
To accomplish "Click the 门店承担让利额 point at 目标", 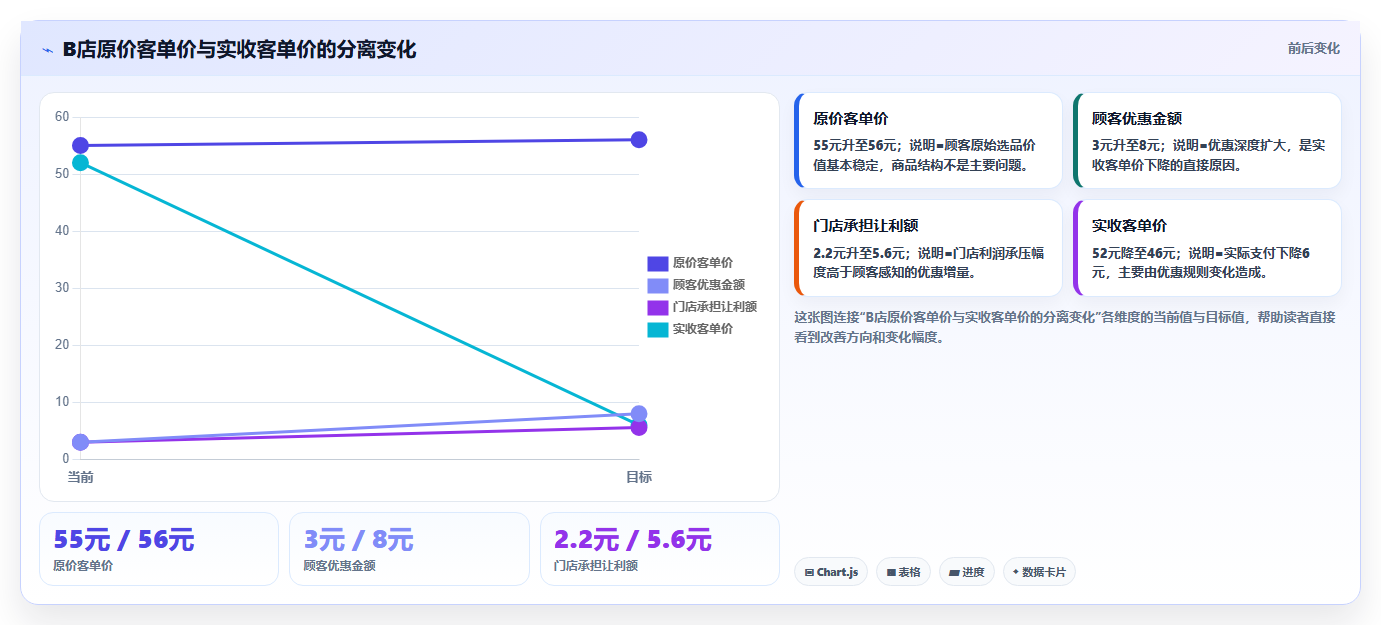I will pyautogui.click(x=639, y=428).
